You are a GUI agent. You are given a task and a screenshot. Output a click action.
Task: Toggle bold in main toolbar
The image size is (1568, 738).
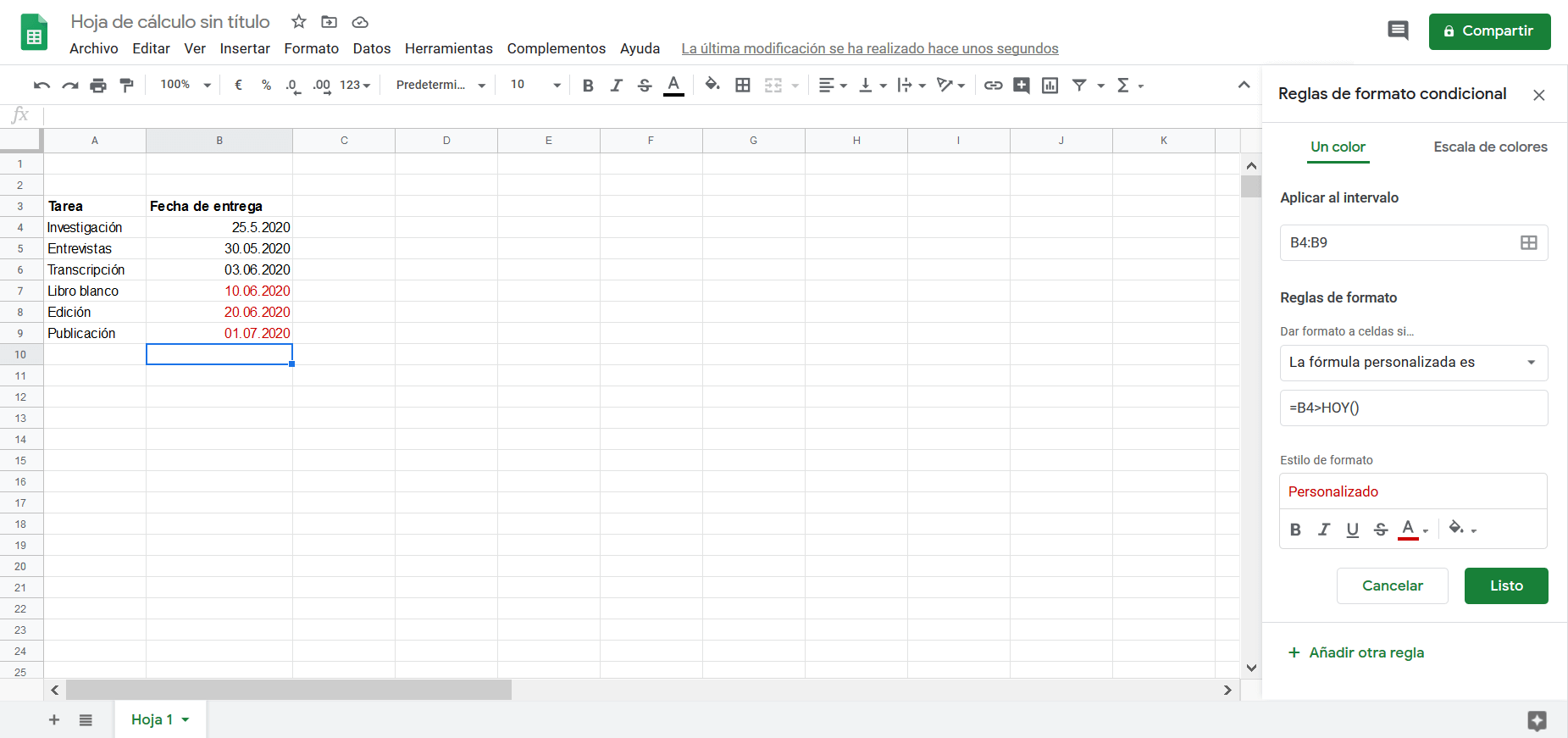coord(588,86)
